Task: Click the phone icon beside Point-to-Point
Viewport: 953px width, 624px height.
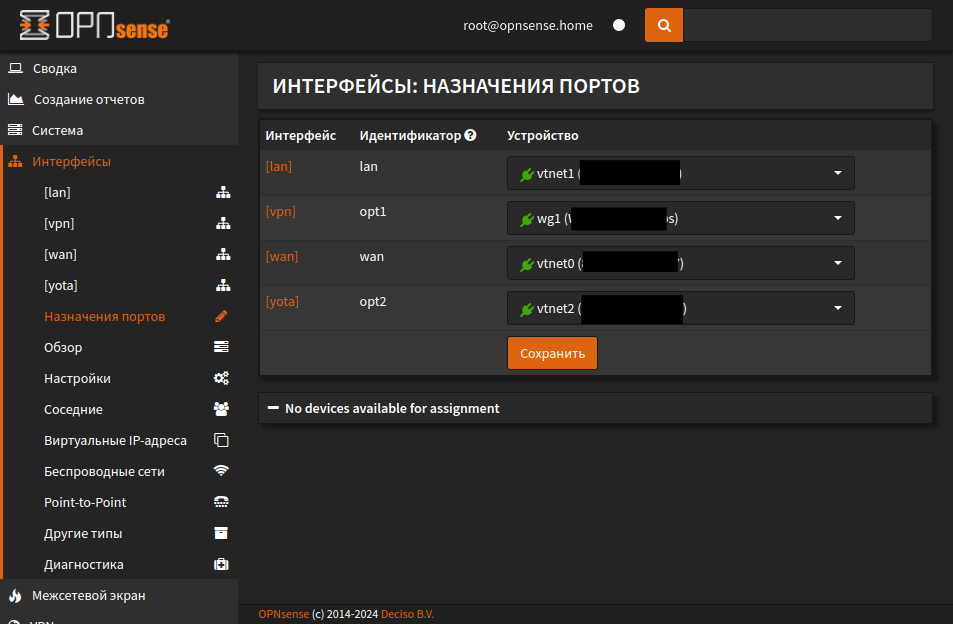Action: (221, 502)
